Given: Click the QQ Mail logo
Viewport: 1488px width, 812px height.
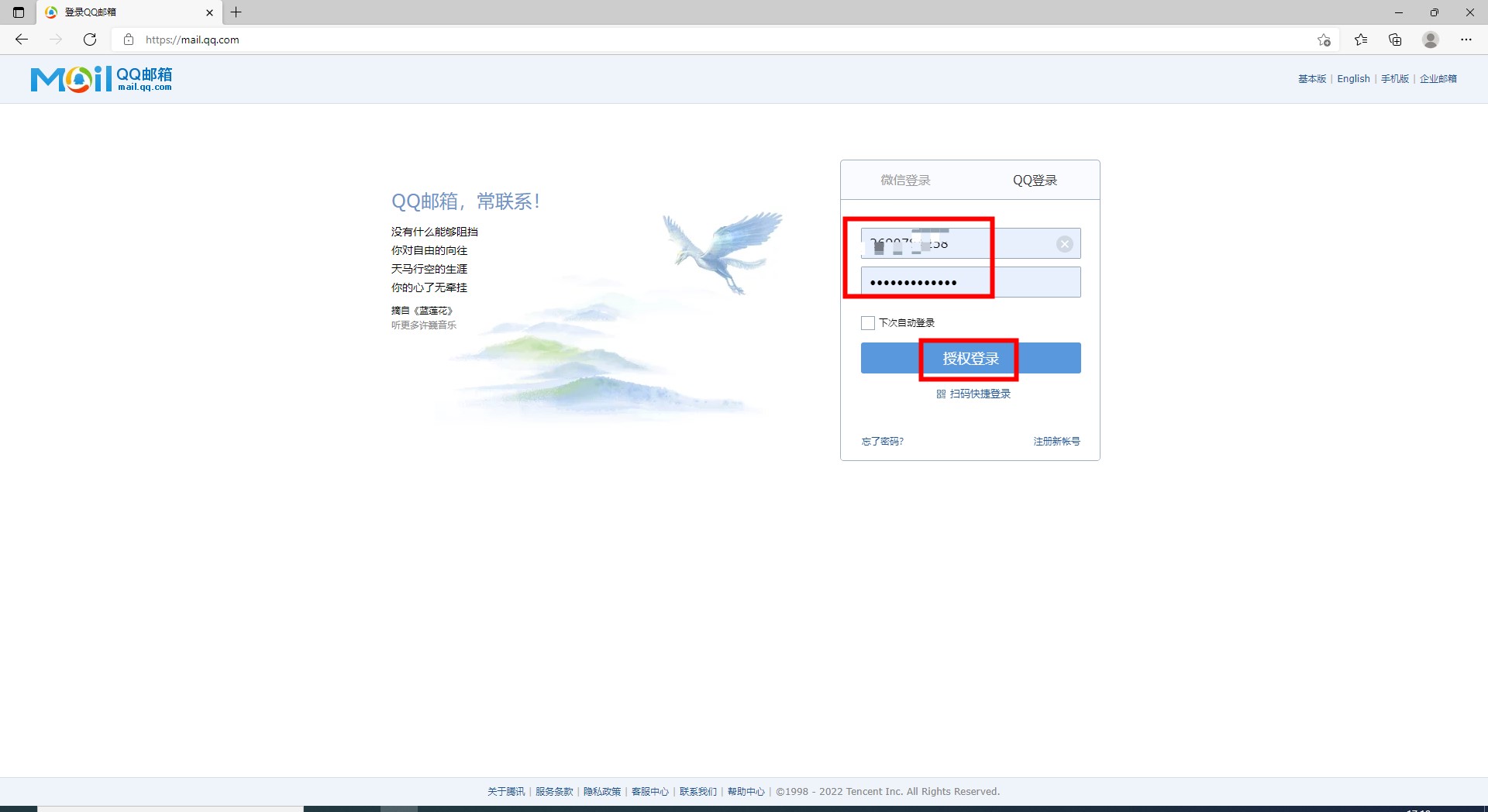Looking at the screenshot, I should point(102,79).
